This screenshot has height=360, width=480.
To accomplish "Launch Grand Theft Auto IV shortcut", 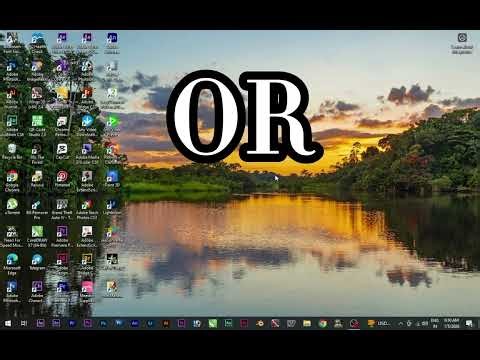I will [x=62, y=209].
